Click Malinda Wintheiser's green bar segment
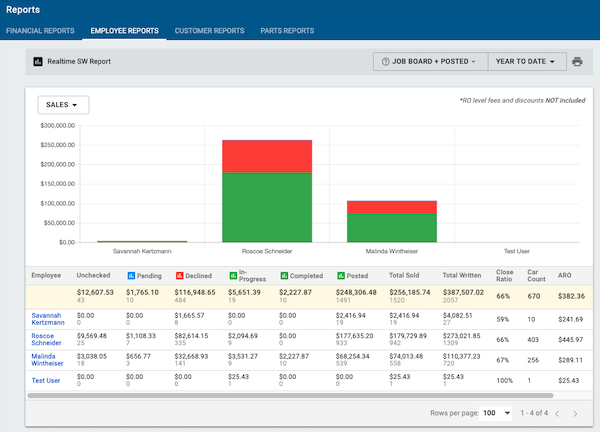 (392, 228)
